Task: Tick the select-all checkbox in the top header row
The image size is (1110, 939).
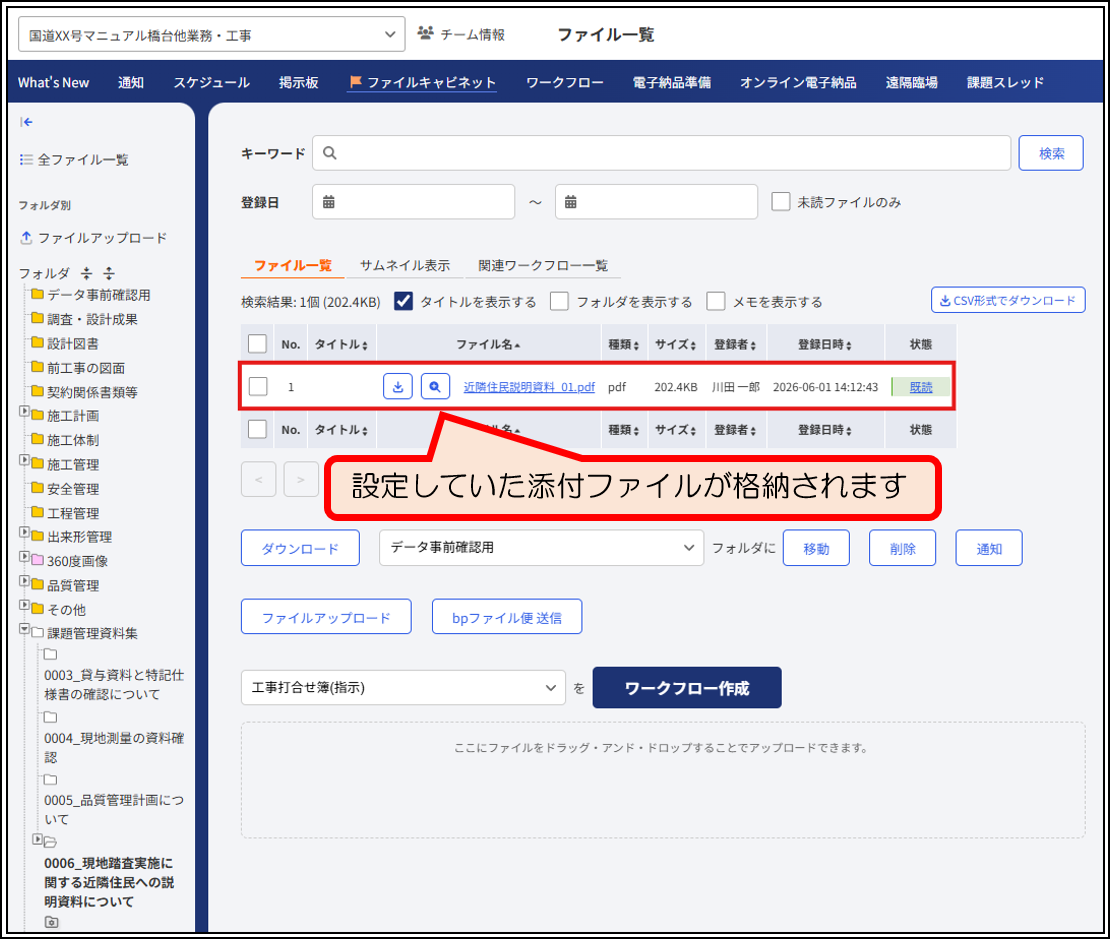Action: tap(257, 344)
